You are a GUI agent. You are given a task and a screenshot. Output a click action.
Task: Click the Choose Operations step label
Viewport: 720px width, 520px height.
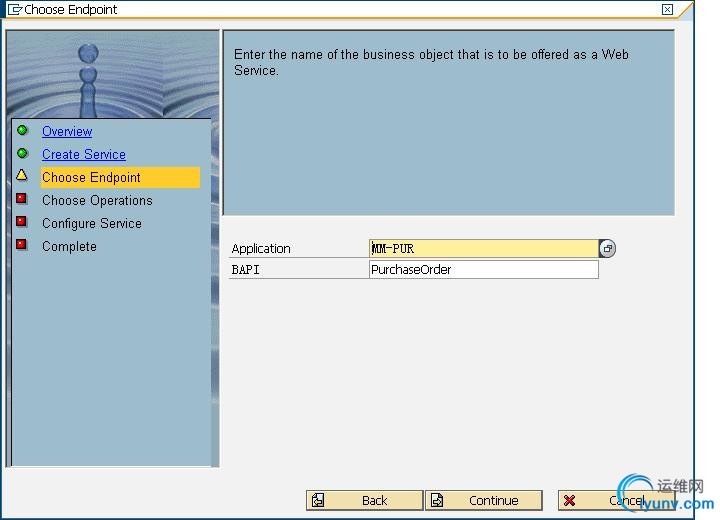pos(97,200)
